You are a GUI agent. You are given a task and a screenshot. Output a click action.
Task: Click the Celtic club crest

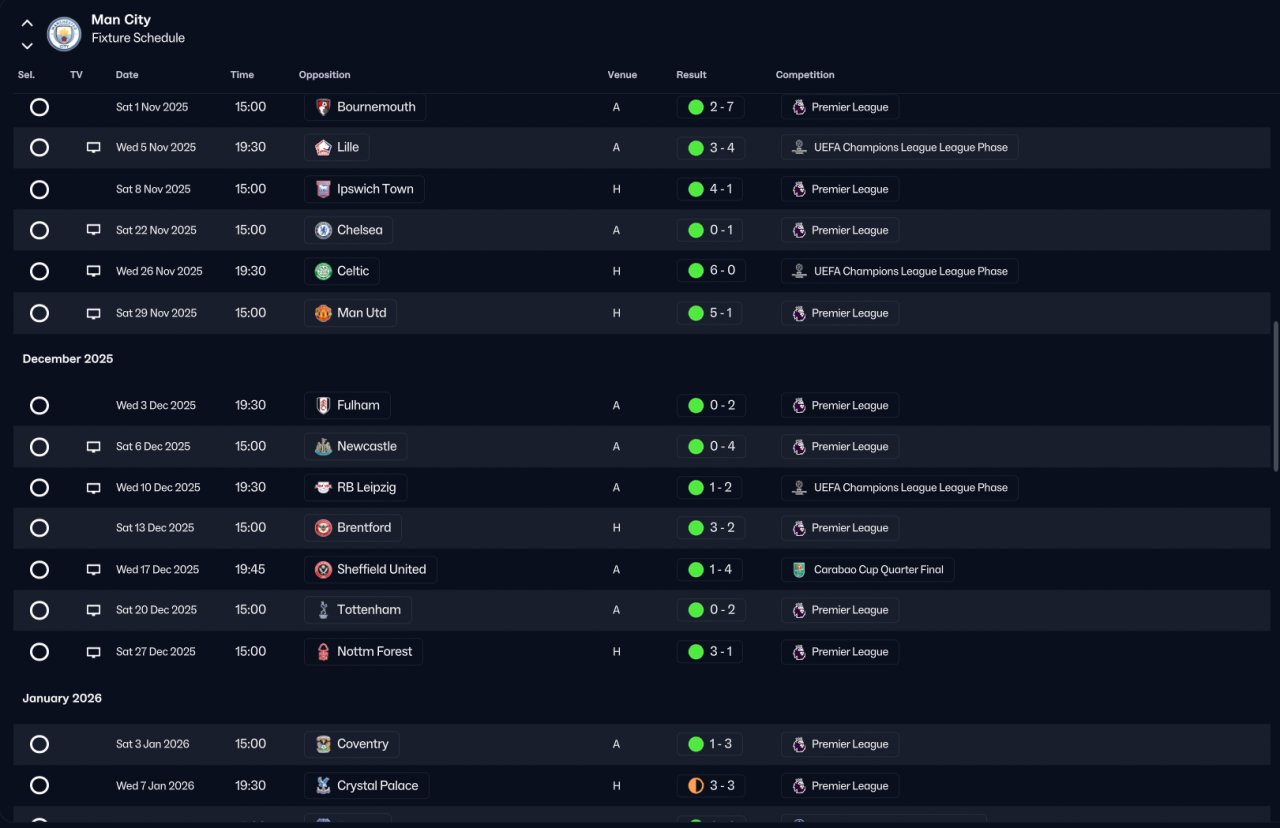323,271
